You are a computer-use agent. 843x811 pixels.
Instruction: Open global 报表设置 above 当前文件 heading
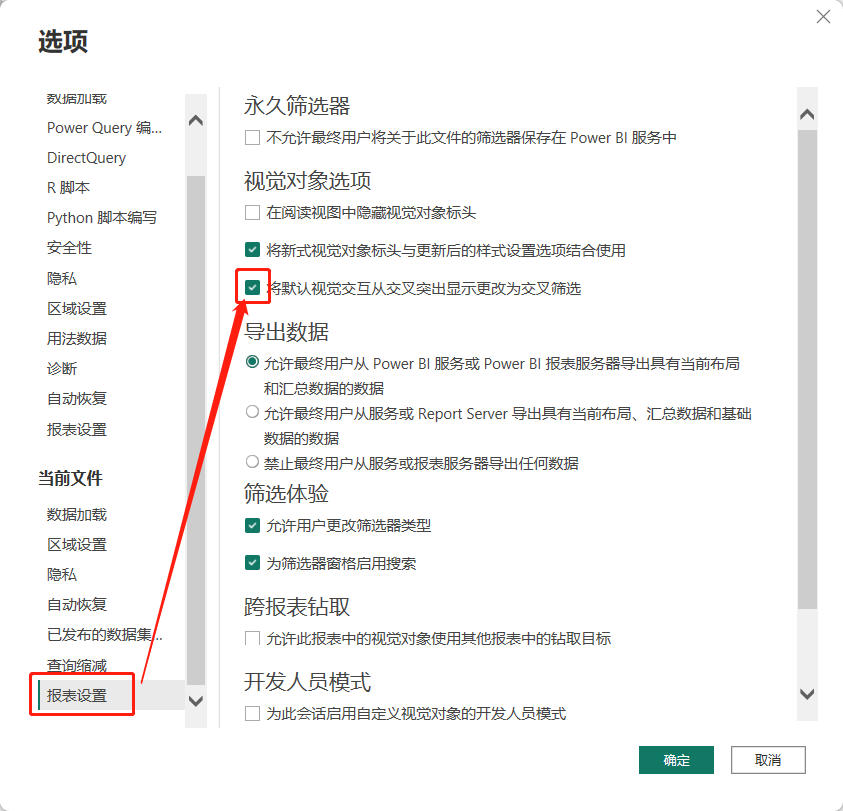[x=77, y=430]
